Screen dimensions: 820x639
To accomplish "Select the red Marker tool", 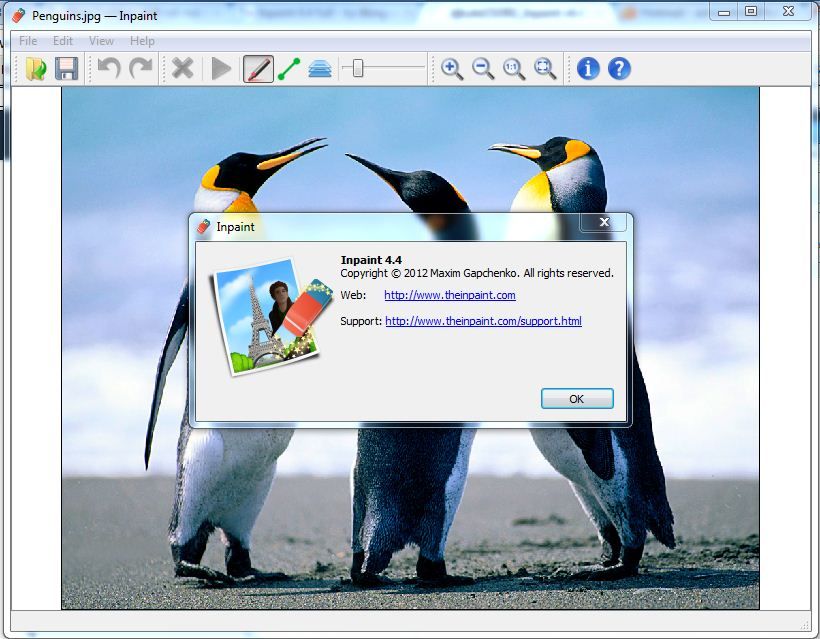I will click(x=257, y=68).
